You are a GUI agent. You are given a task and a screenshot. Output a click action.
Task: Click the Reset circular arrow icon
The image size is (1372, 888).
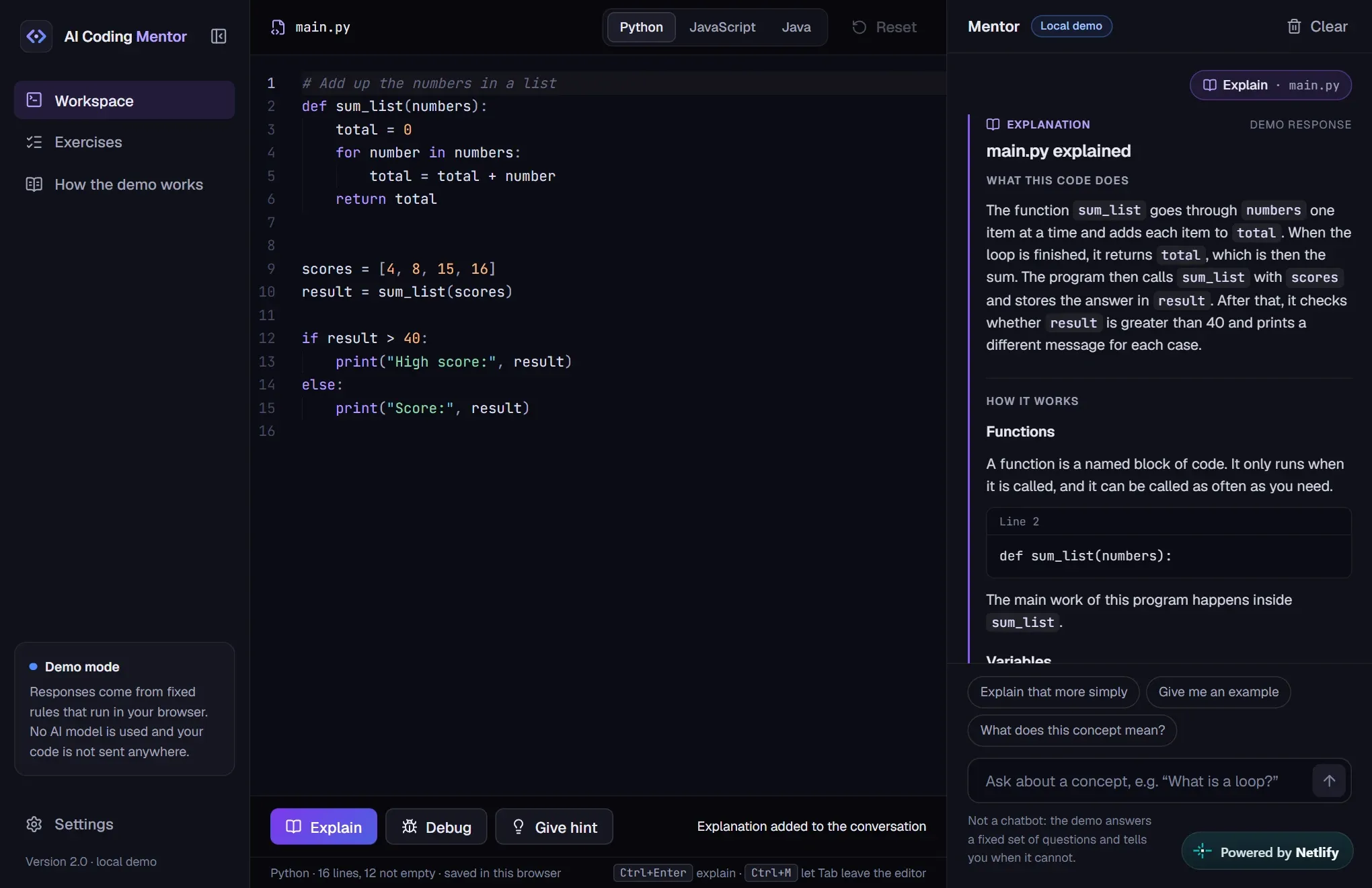click(x=859, y=27)
